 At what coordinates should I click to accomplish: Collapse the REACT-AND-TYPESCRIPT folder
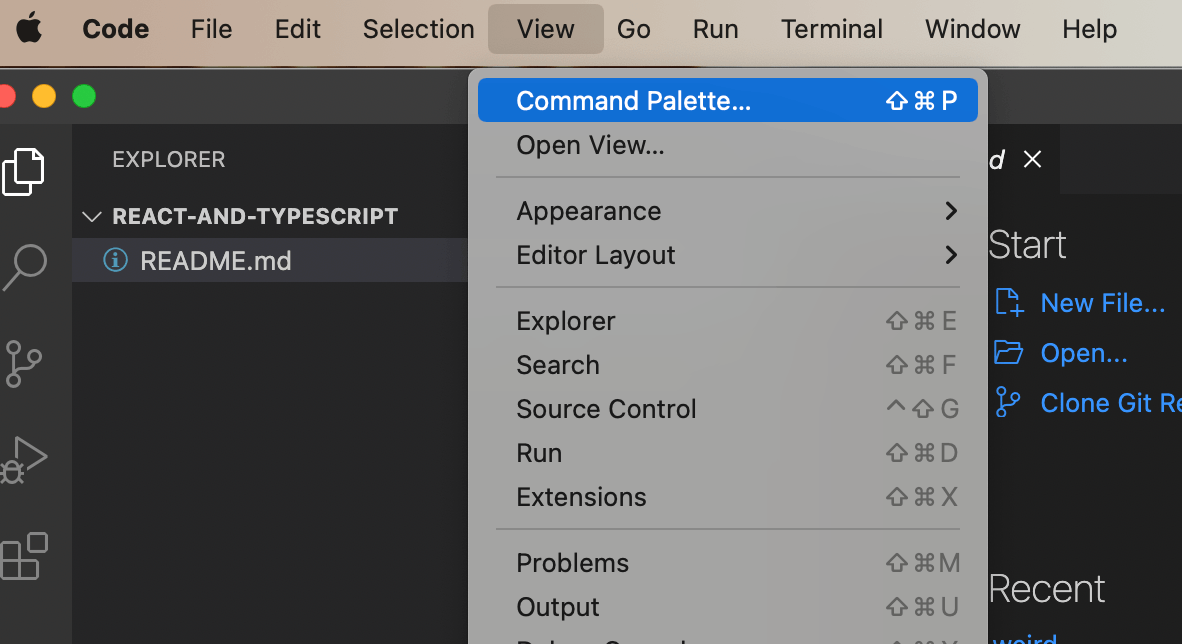point(92,216)
